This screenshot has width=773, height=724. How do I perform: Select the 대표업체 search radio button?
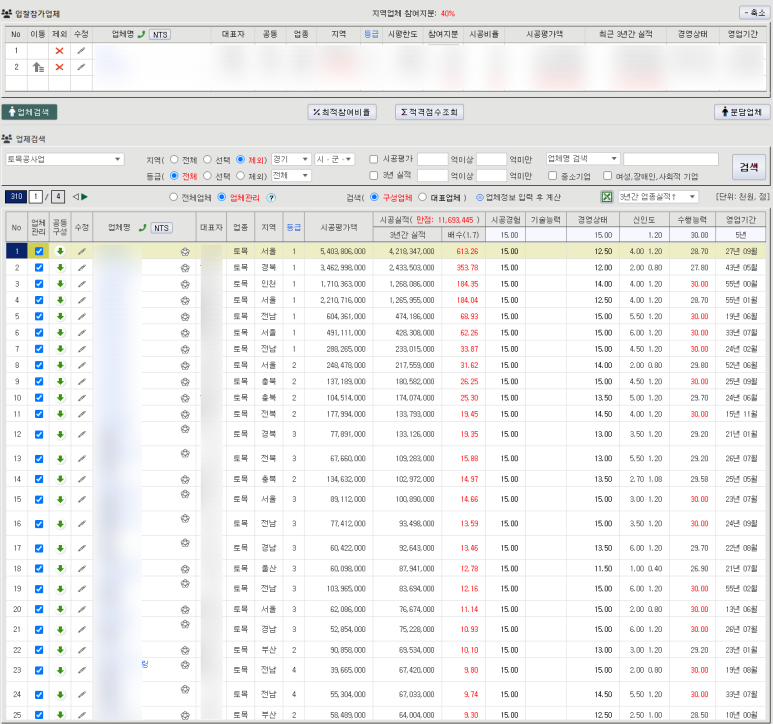pyautogui.click(x=422, y=197)
